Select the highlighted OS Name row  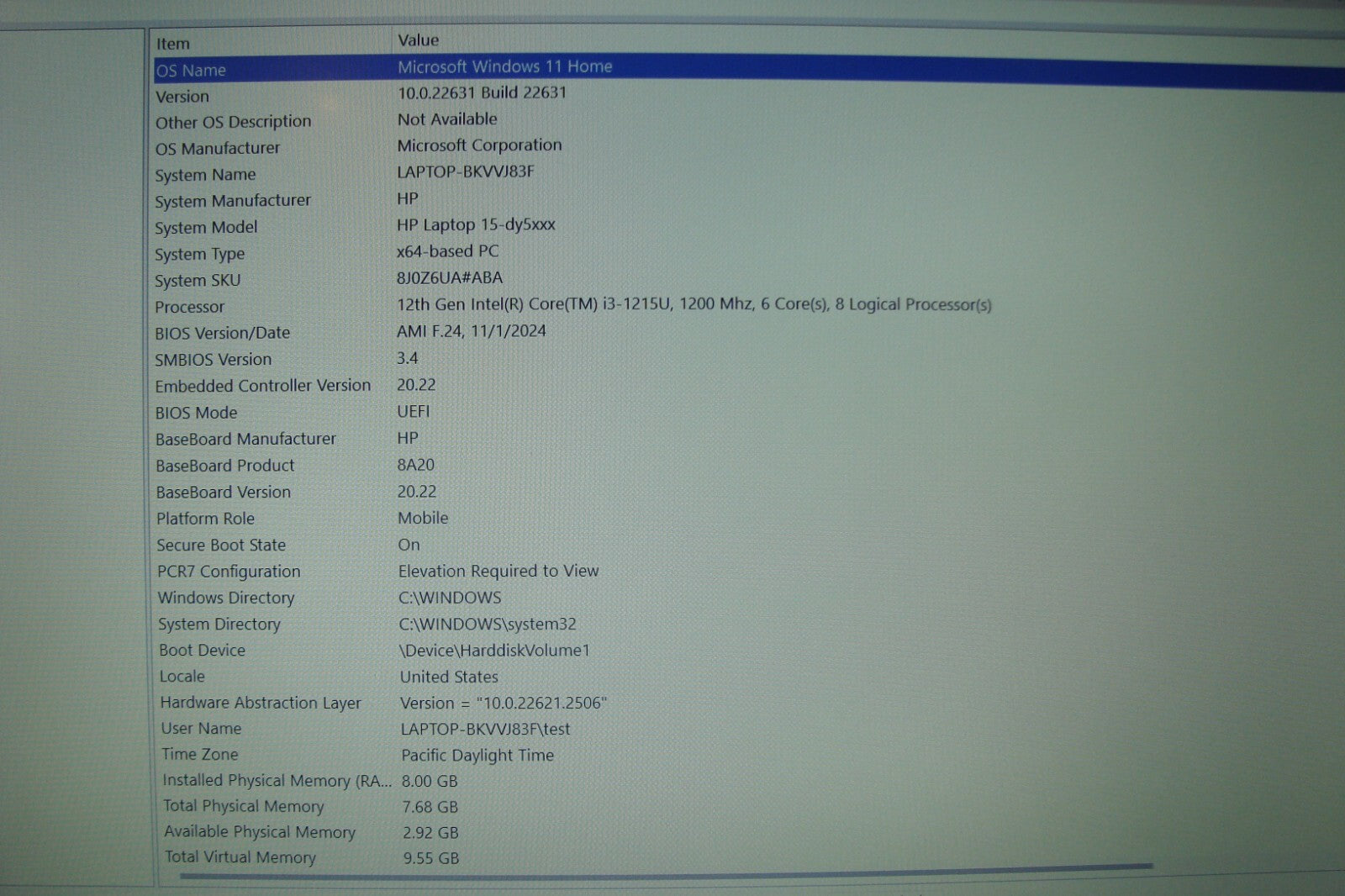192,71
